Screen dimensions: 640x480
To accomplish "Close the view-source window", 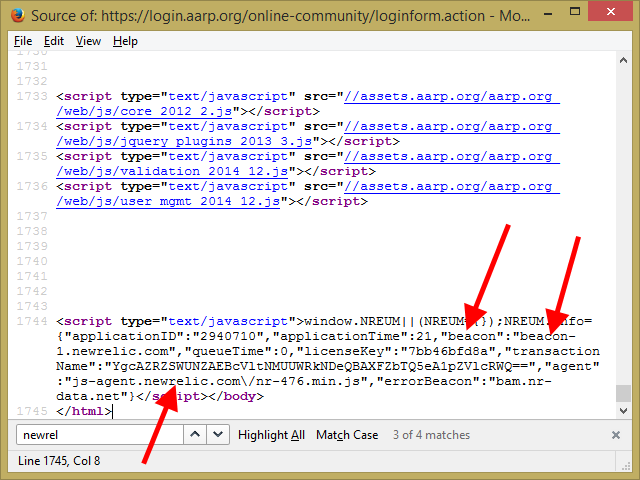I will 611,14.
